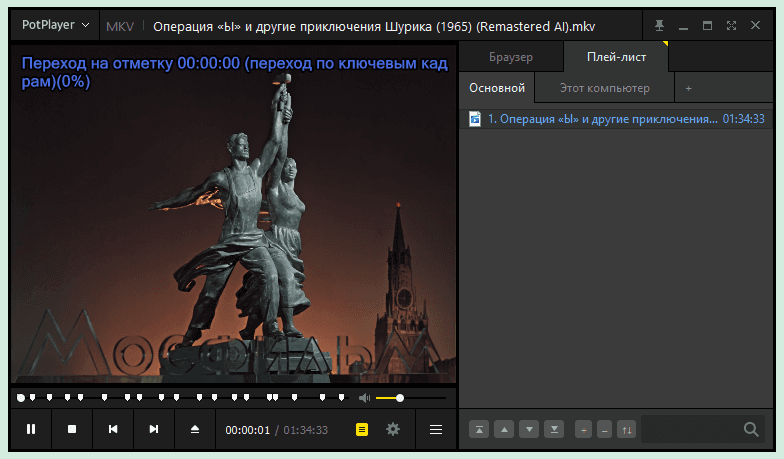Screen dimensions: 784x459
Task: Add a new playlist with the plus tab
Action: 688,88
